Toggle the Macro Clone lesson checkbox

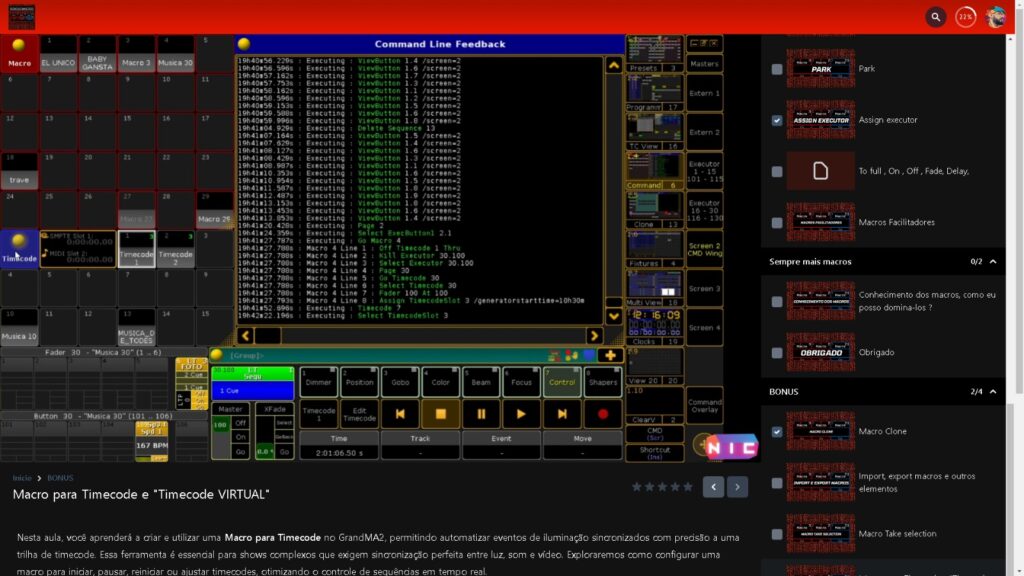coord(777,432)
